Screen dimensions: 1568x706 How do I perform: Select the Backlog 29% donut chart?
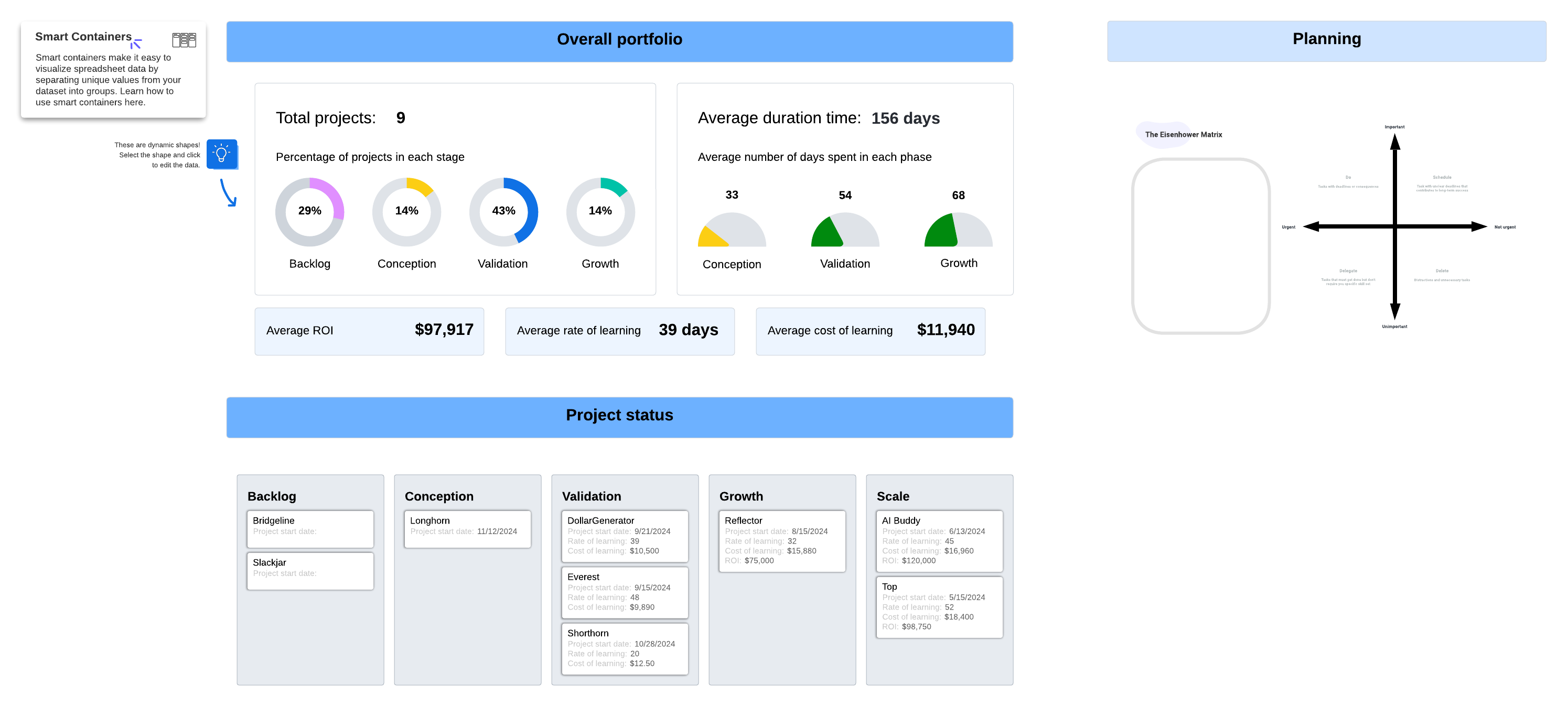point(309,211)
